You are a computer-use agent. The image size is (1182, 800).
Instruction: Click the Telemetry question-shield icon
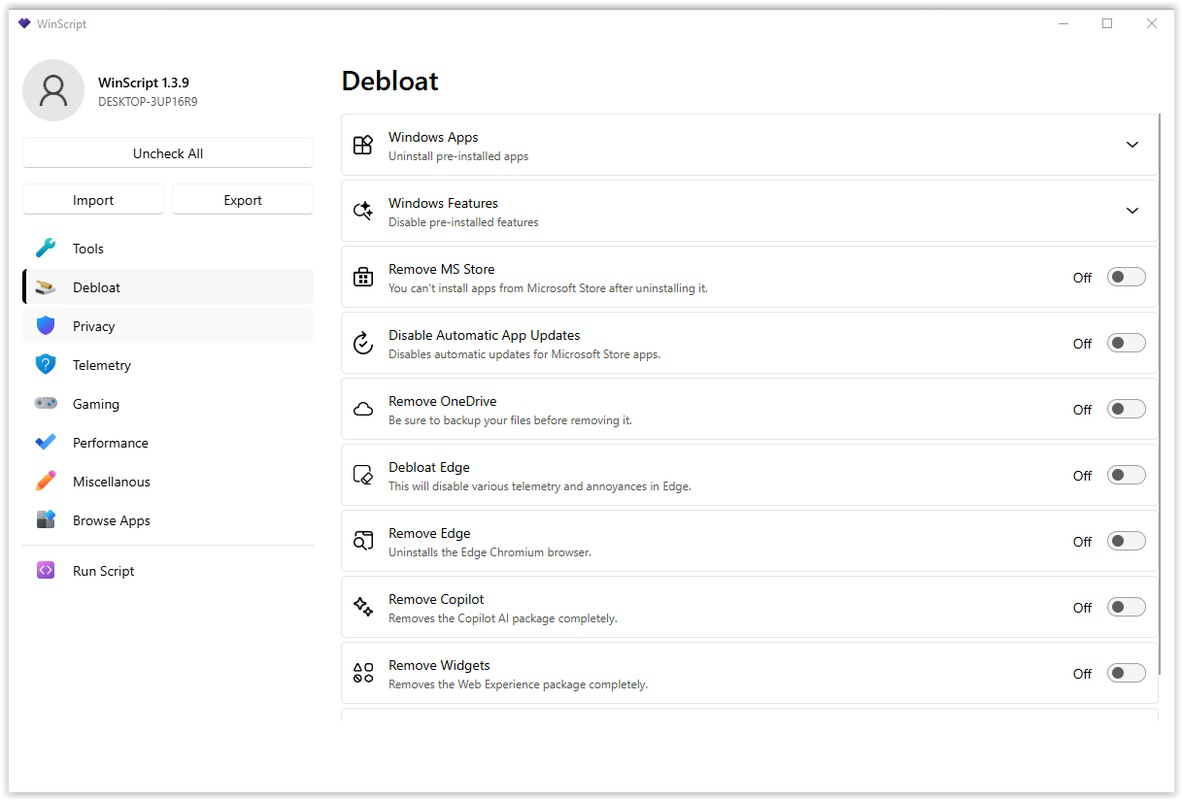(x=45, y=365)
